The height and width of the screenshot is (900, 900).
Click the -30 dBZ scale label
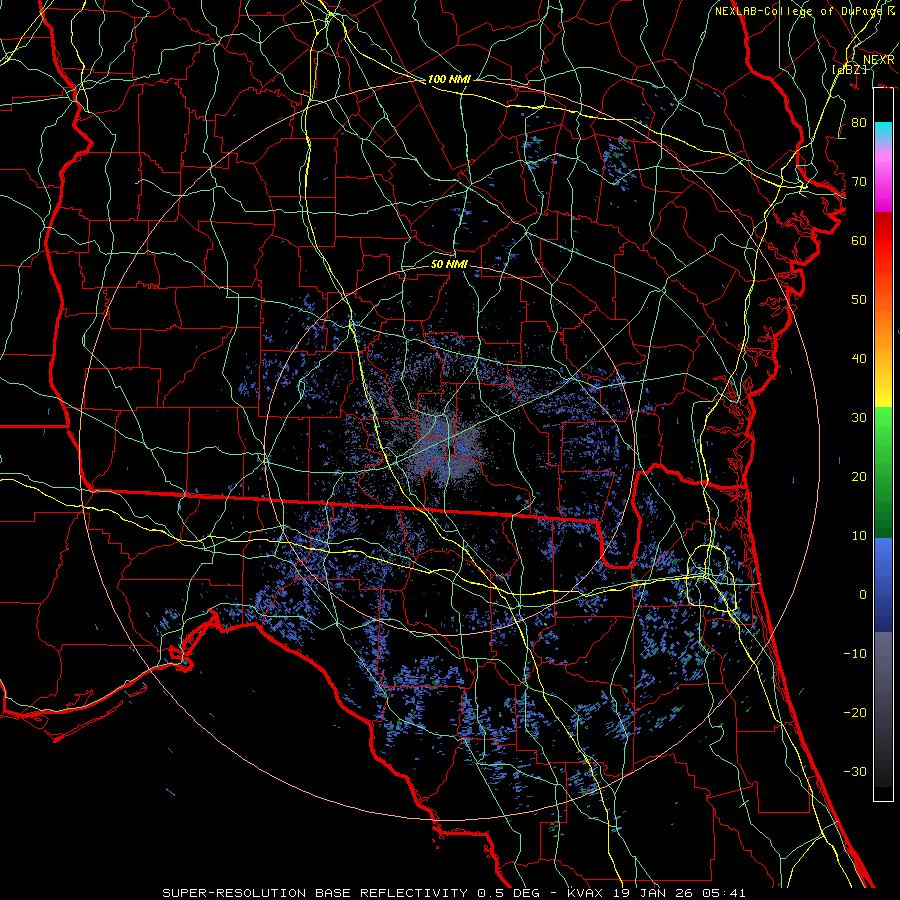(x=855, y=771)
